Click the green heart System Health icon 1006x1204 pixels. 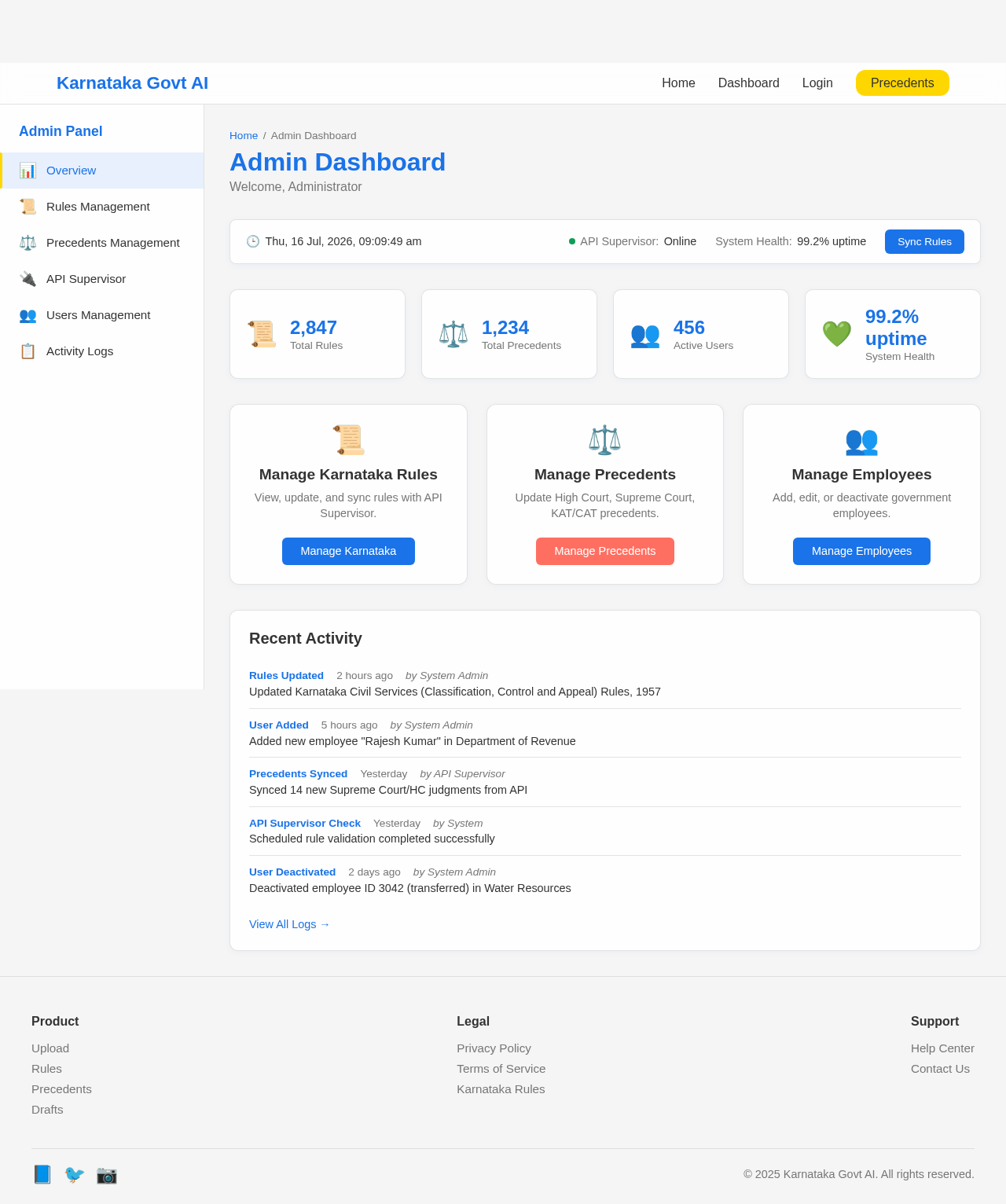[837, 334]
